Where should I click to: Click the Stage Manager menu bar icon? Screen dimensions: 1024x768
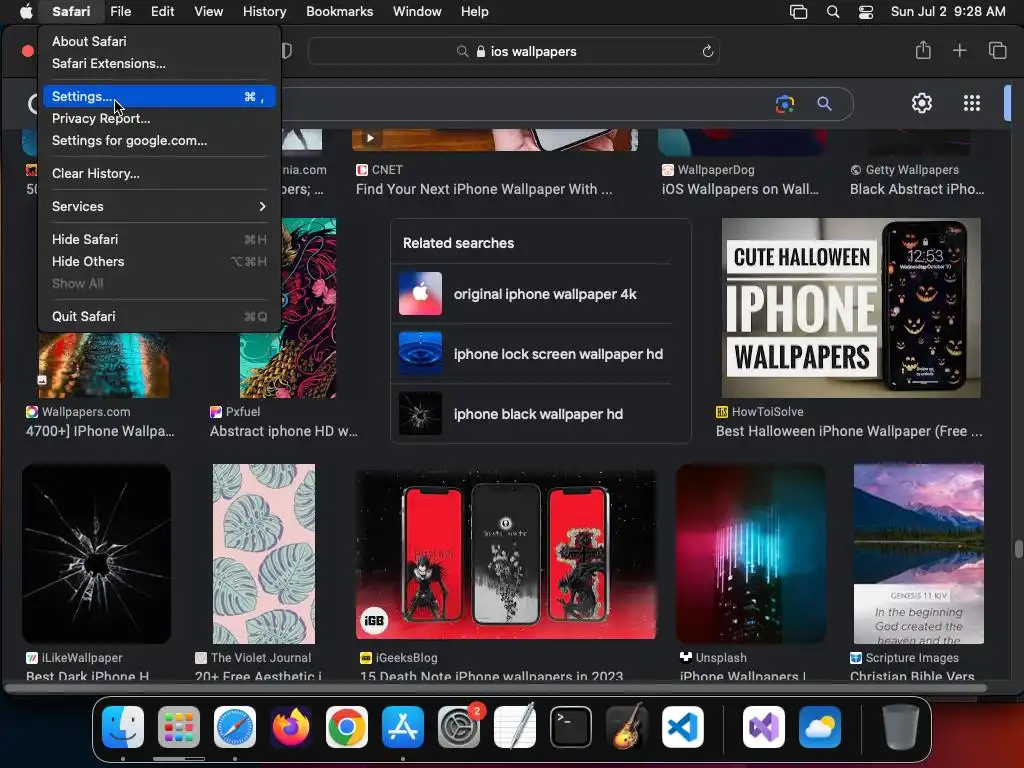click(798, 12)
